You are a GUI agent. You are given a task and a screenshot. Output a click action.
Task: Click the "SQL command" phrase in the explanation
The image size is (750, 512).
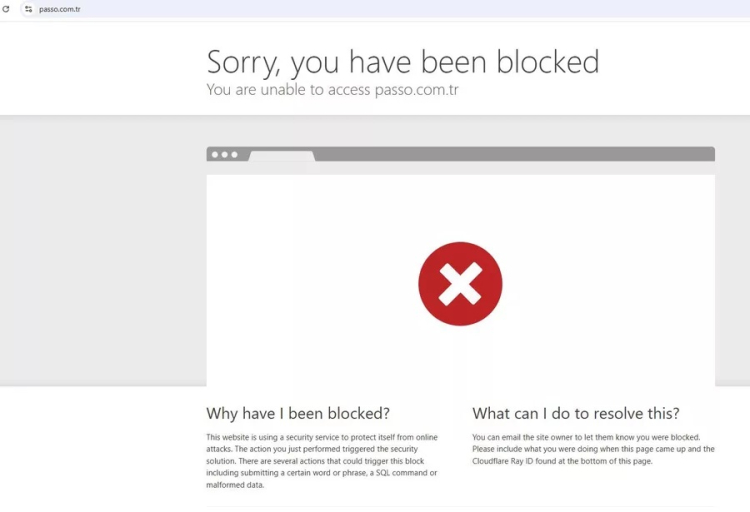point(395,473)
